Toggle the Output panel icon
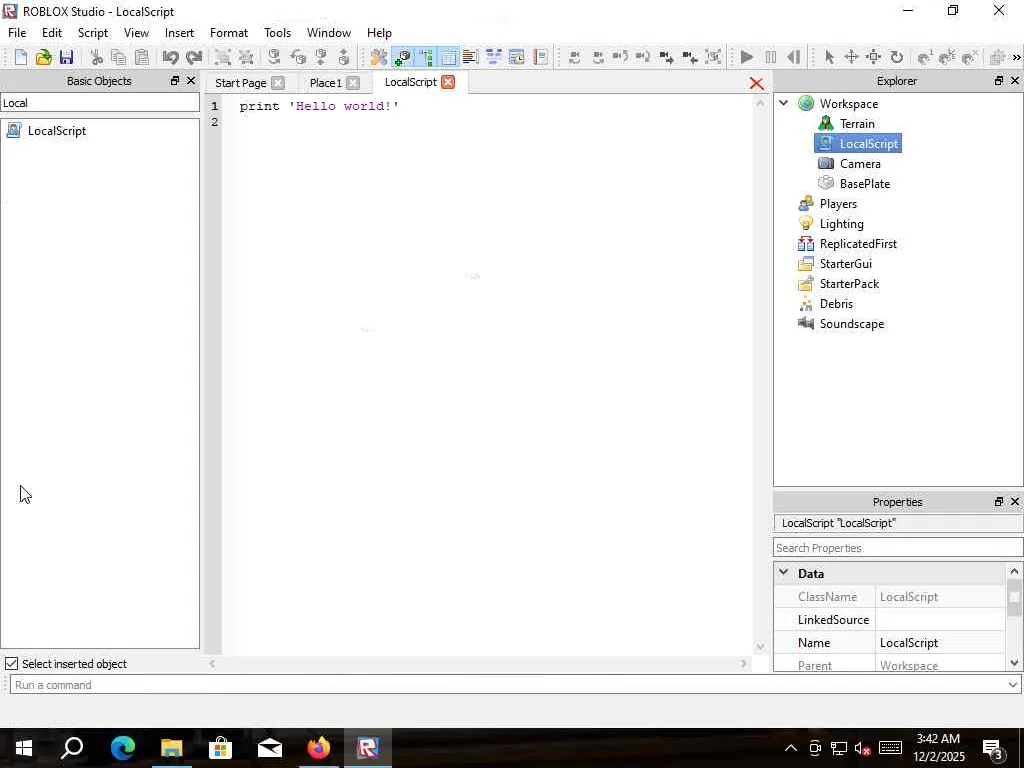The width and height of the screenshot is (1024, 768). [x=470, y=57]
